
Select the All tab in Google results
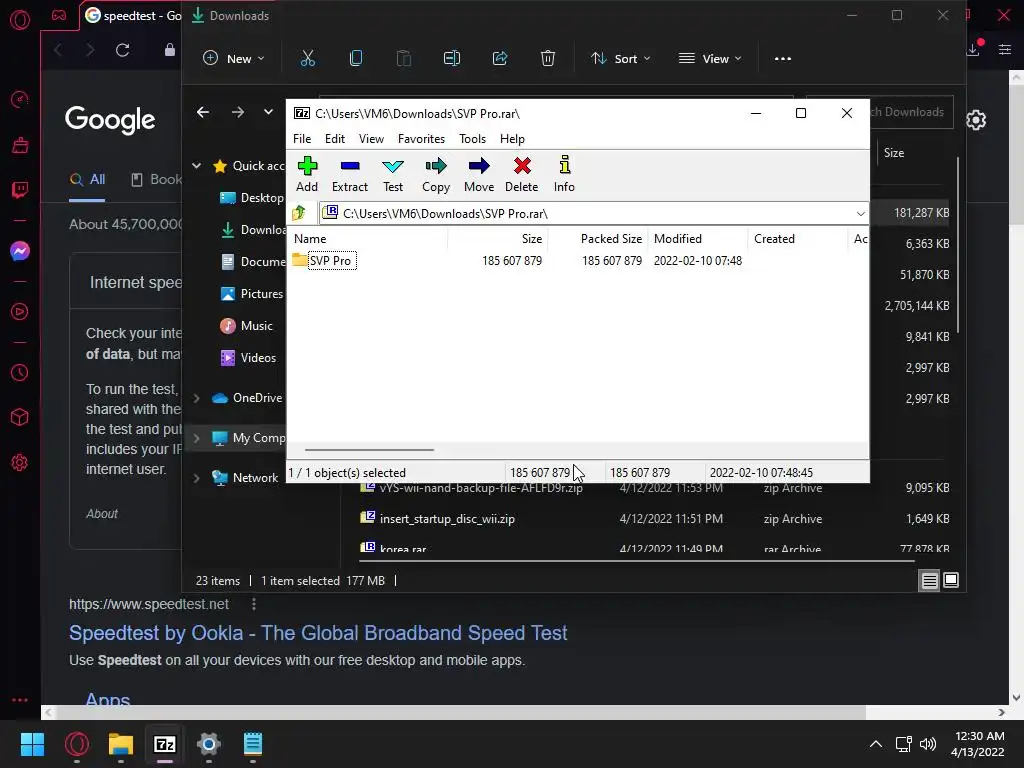pyautogui.click(x=88, y=180)
